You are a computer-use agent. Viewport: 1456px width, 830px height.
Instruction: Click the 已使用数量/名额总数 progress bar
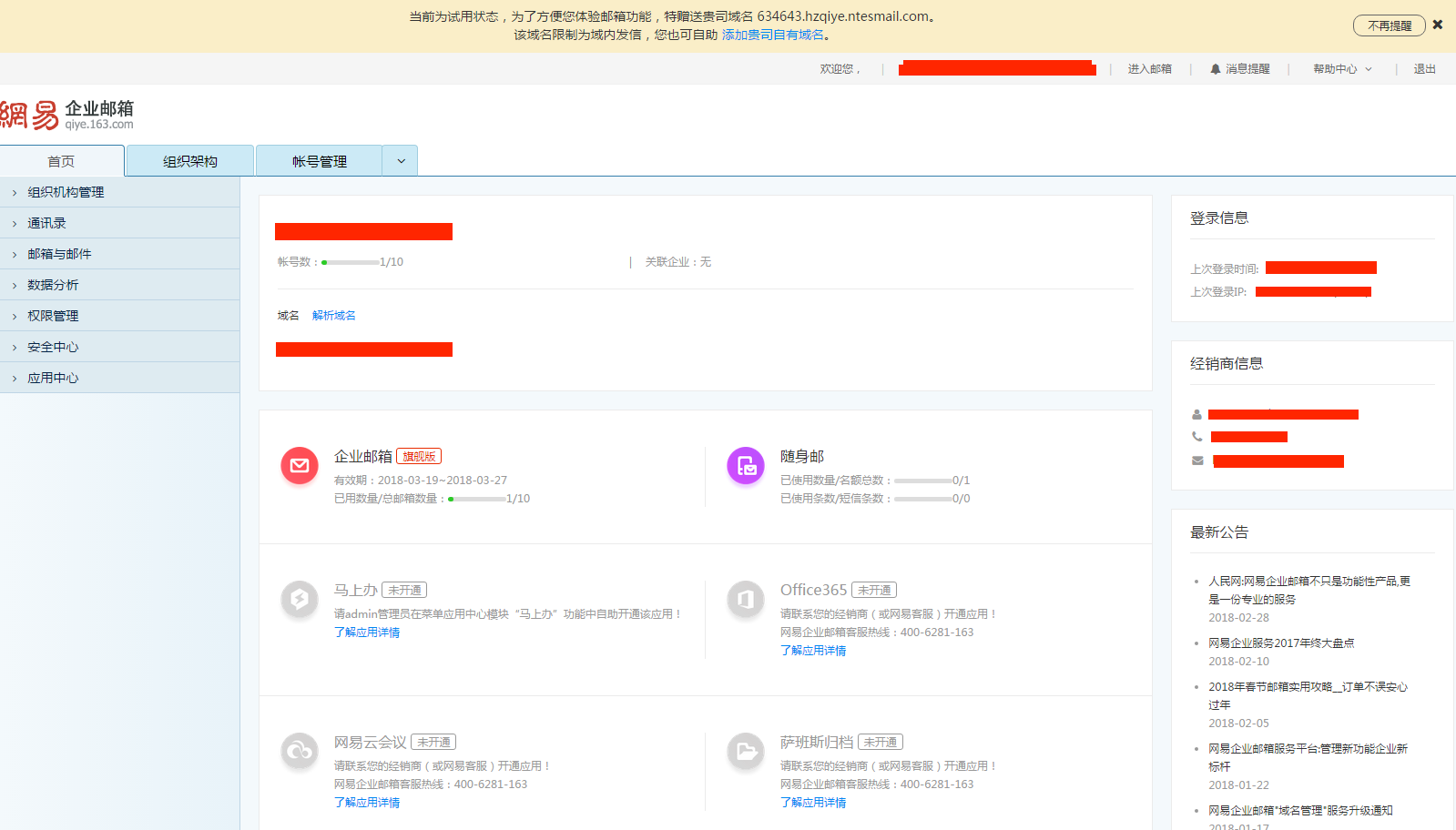click(x=923, y=481)
